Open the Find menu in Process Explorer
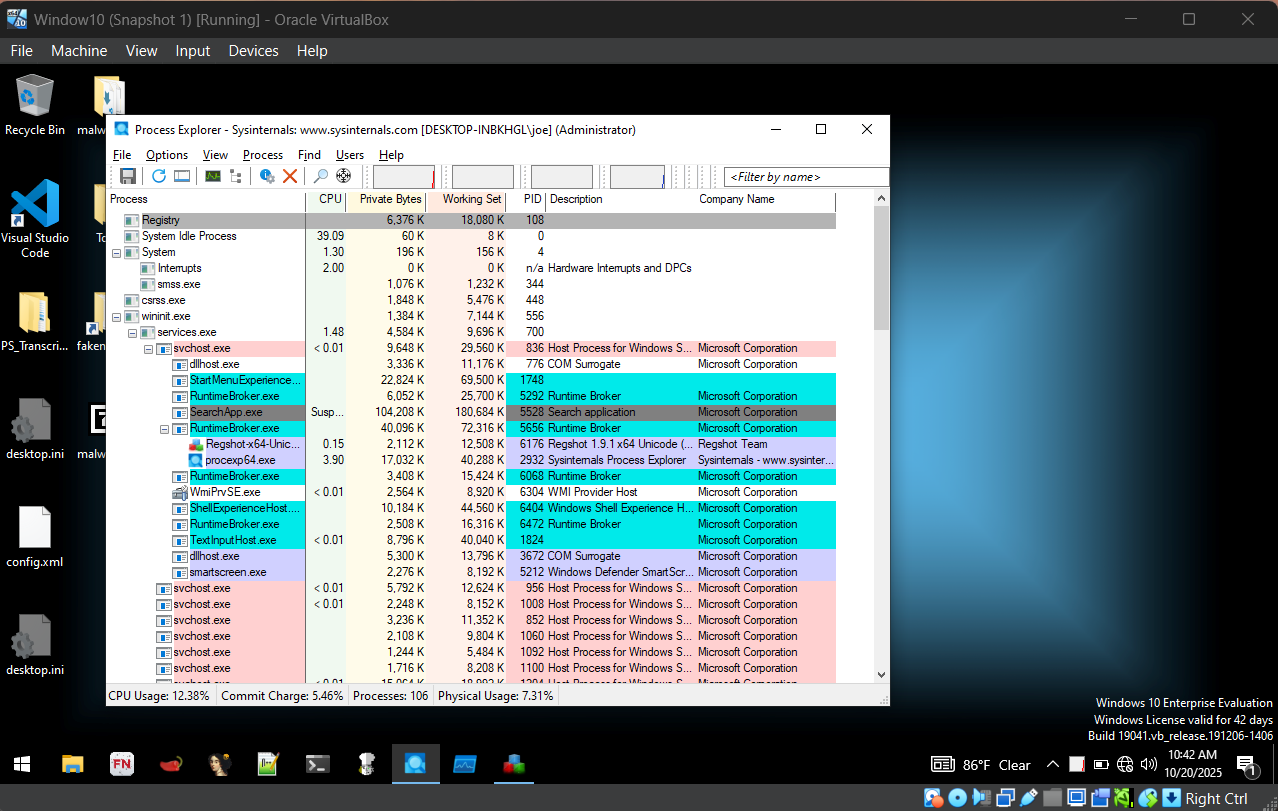This screenshot has width=1278, height=811. 310,155
